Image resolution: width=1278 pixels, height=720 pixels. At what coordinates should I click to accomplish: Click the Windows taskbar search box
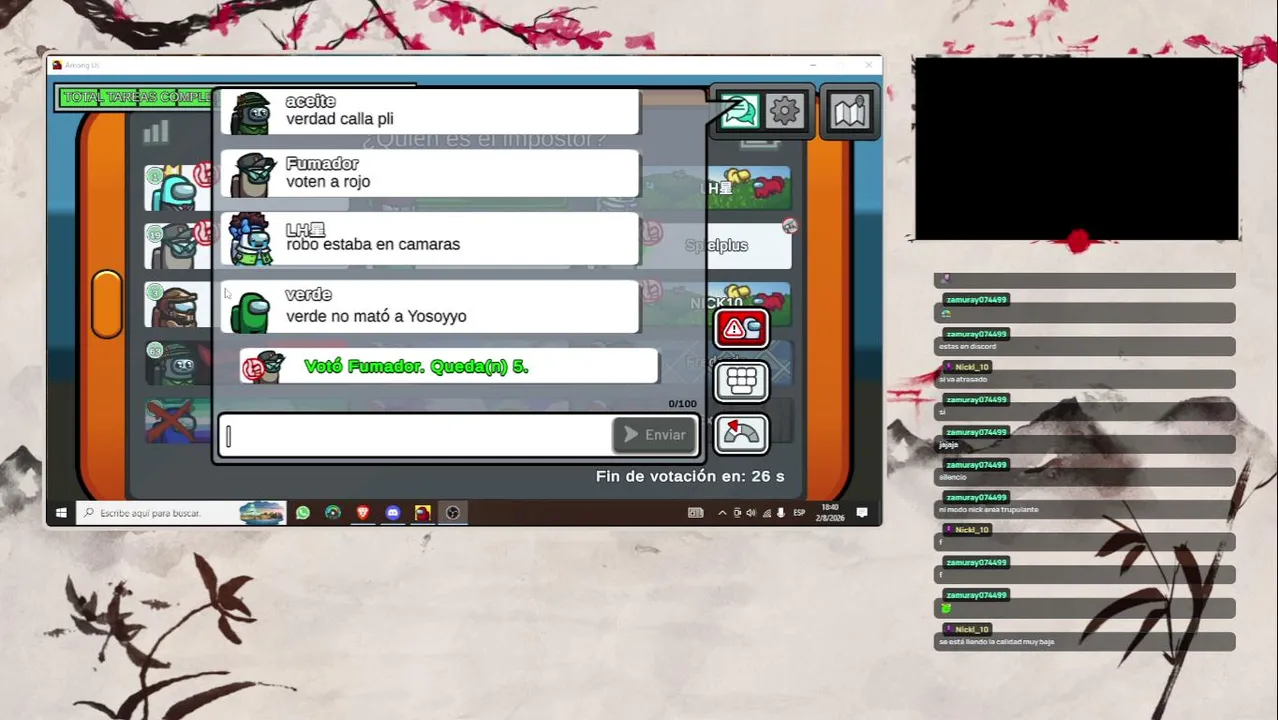(x=182, y=513)
